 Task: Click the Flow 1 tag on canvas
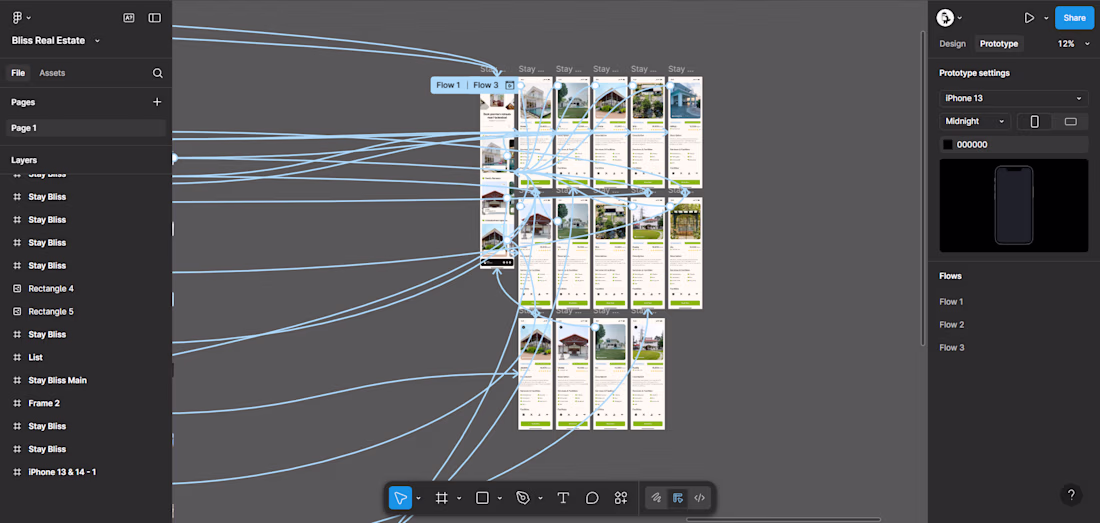click(448, 86)
